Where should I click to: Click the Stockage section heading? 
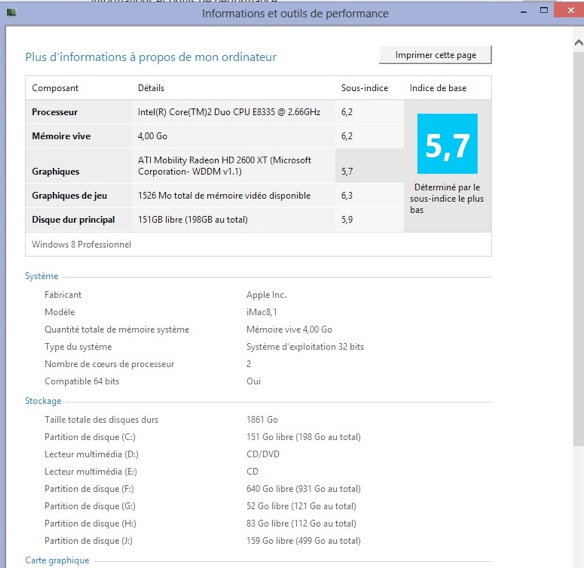click(43, 401)
